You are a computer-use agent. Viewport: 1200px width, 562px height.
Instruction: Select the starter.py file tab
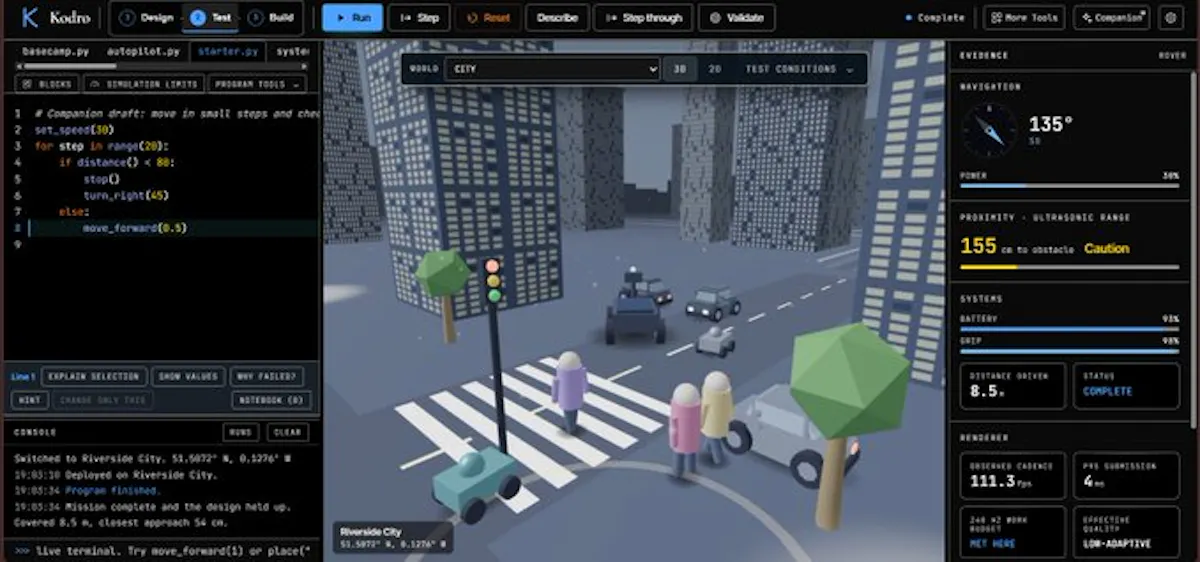(x=227, y=50)
